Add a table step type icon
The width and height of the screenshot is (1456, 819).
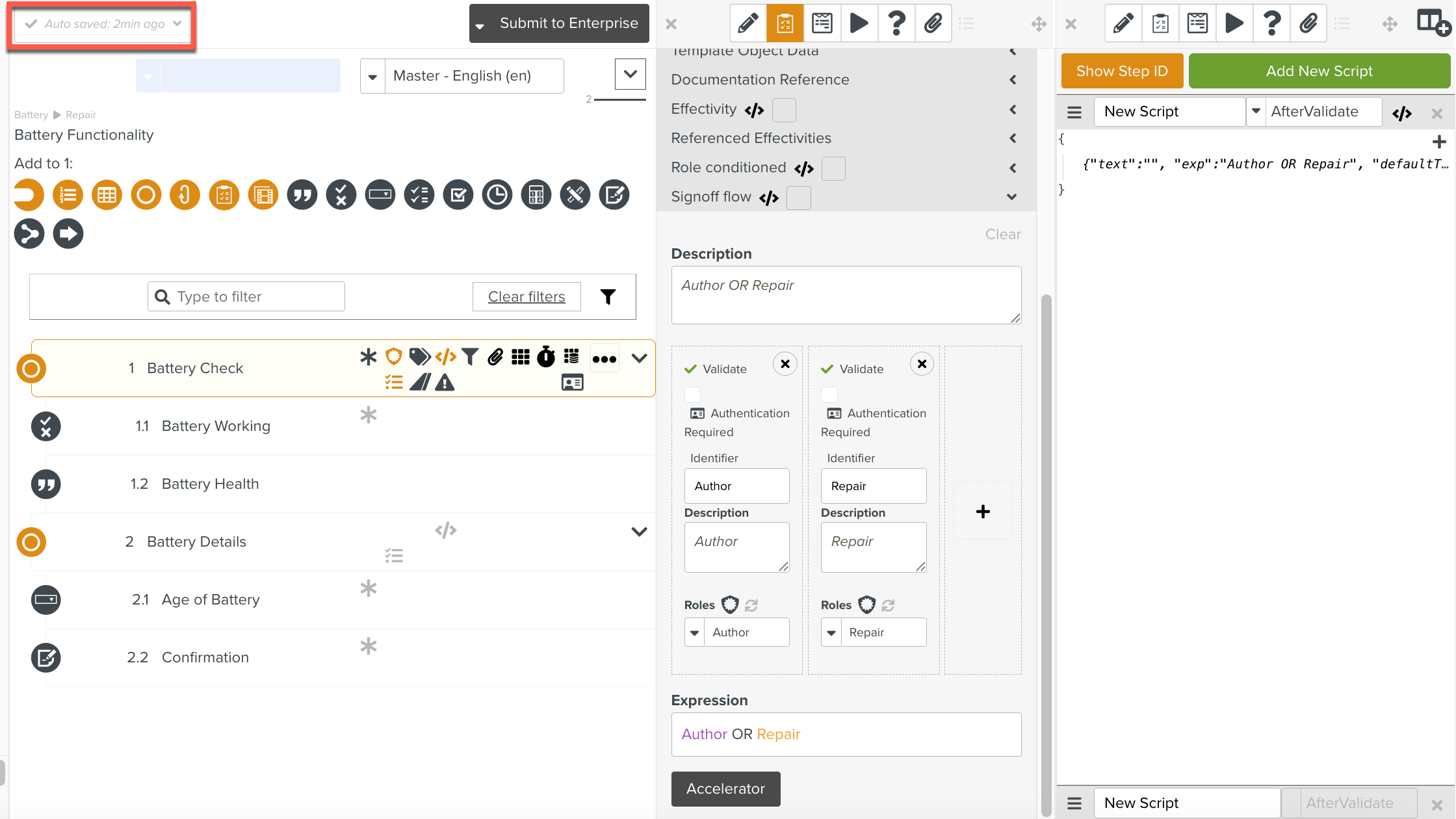pyautogui.click(x=107, y=195)
